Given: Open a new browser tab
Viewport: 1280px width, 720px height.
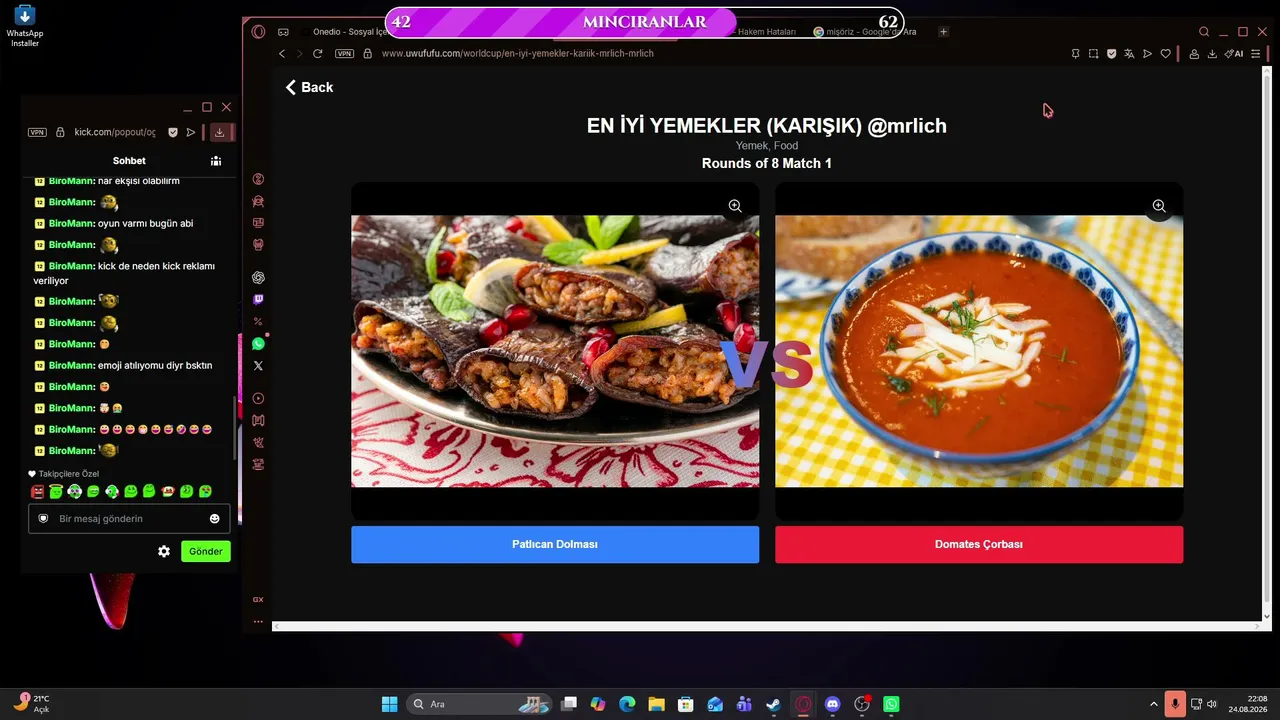Looking at the screenshot, I should click(943, 31).
